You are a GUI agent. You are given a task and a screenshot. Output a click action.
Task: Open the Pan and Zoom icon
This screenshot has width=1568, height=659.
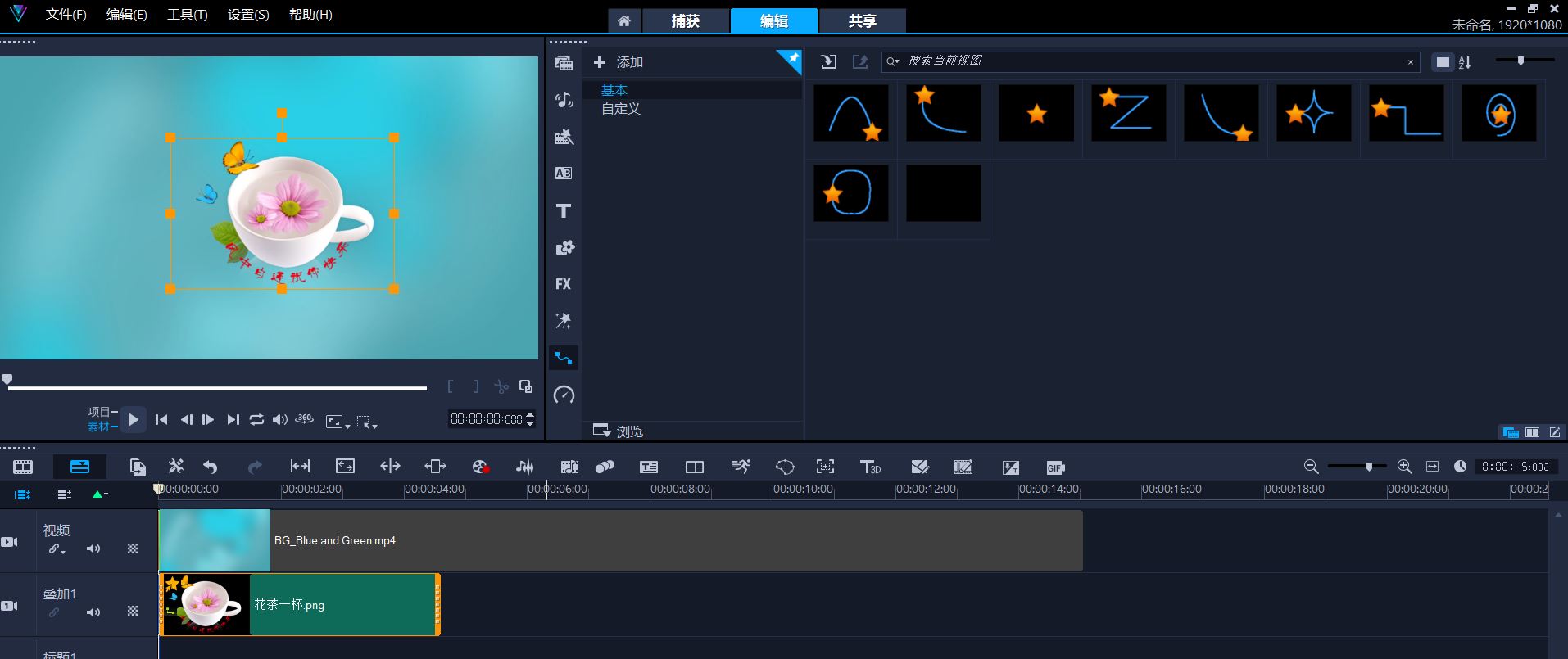[x=825, y=467]
